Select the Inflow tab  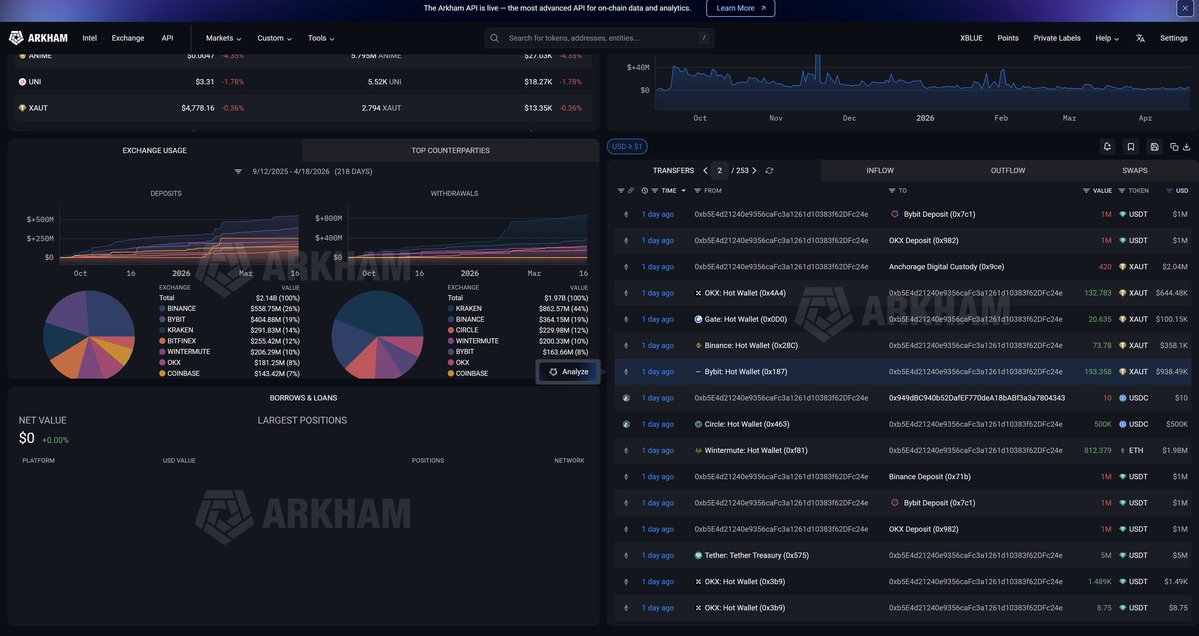point(880,170)
